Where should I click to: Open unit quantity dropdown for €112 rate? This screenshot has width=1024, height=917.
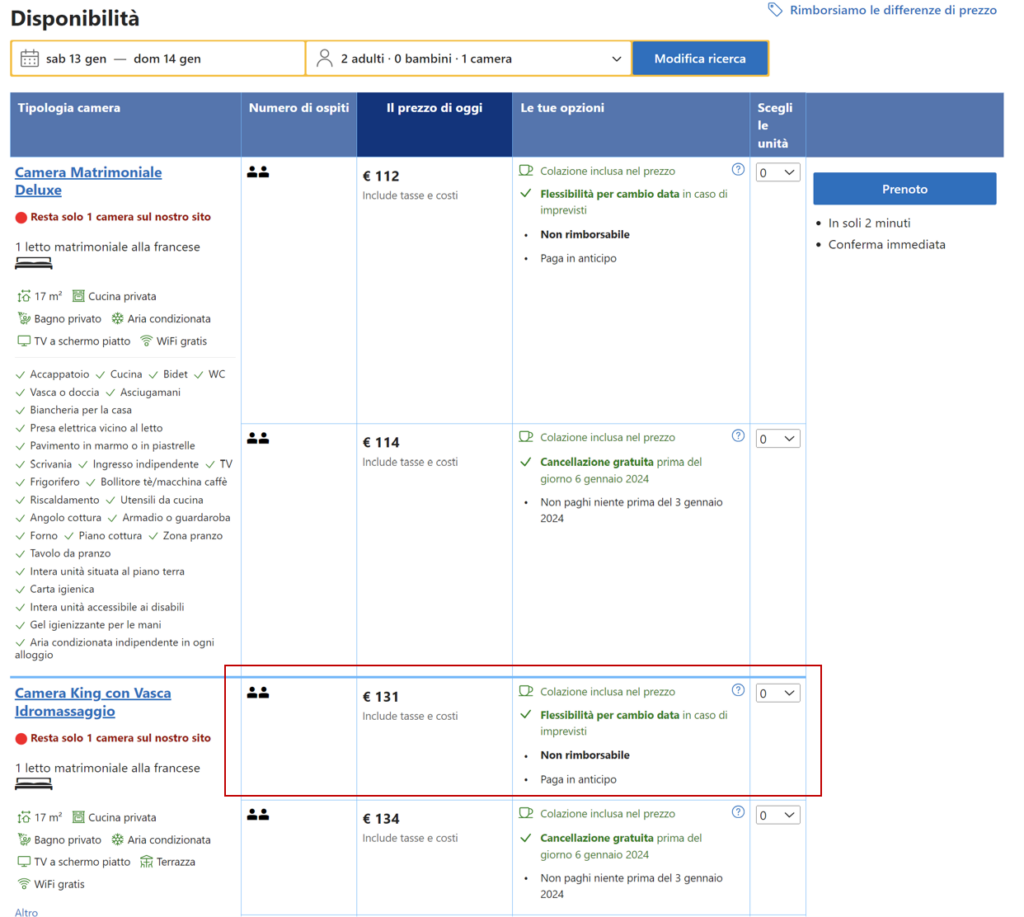[x=777, y=173]
